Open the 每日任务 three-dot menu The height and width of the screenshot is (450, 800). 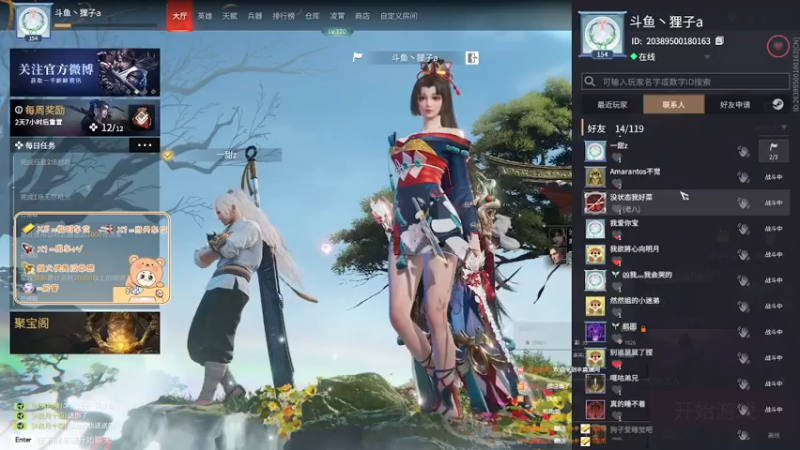point(144,145)
